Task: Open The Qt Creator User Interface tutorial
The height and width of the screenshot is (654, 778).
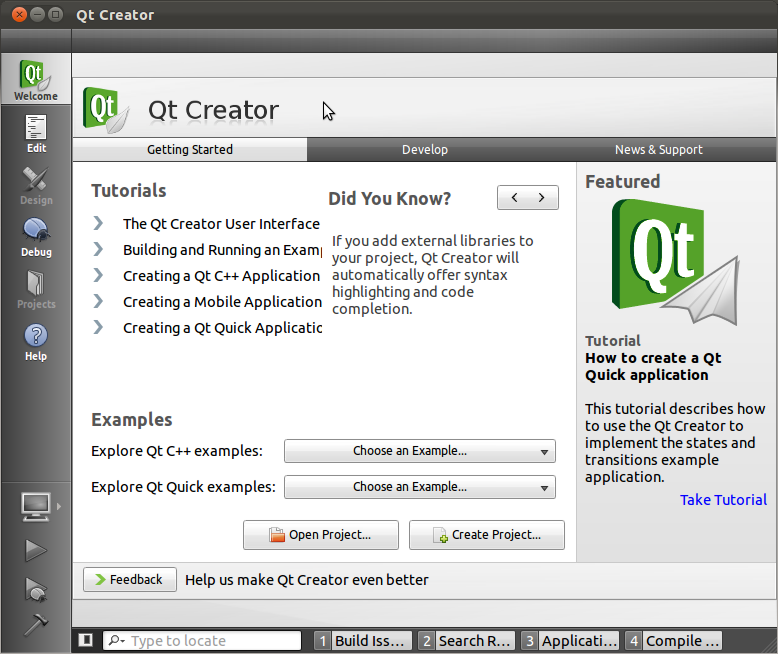Action: coord(221,224)
